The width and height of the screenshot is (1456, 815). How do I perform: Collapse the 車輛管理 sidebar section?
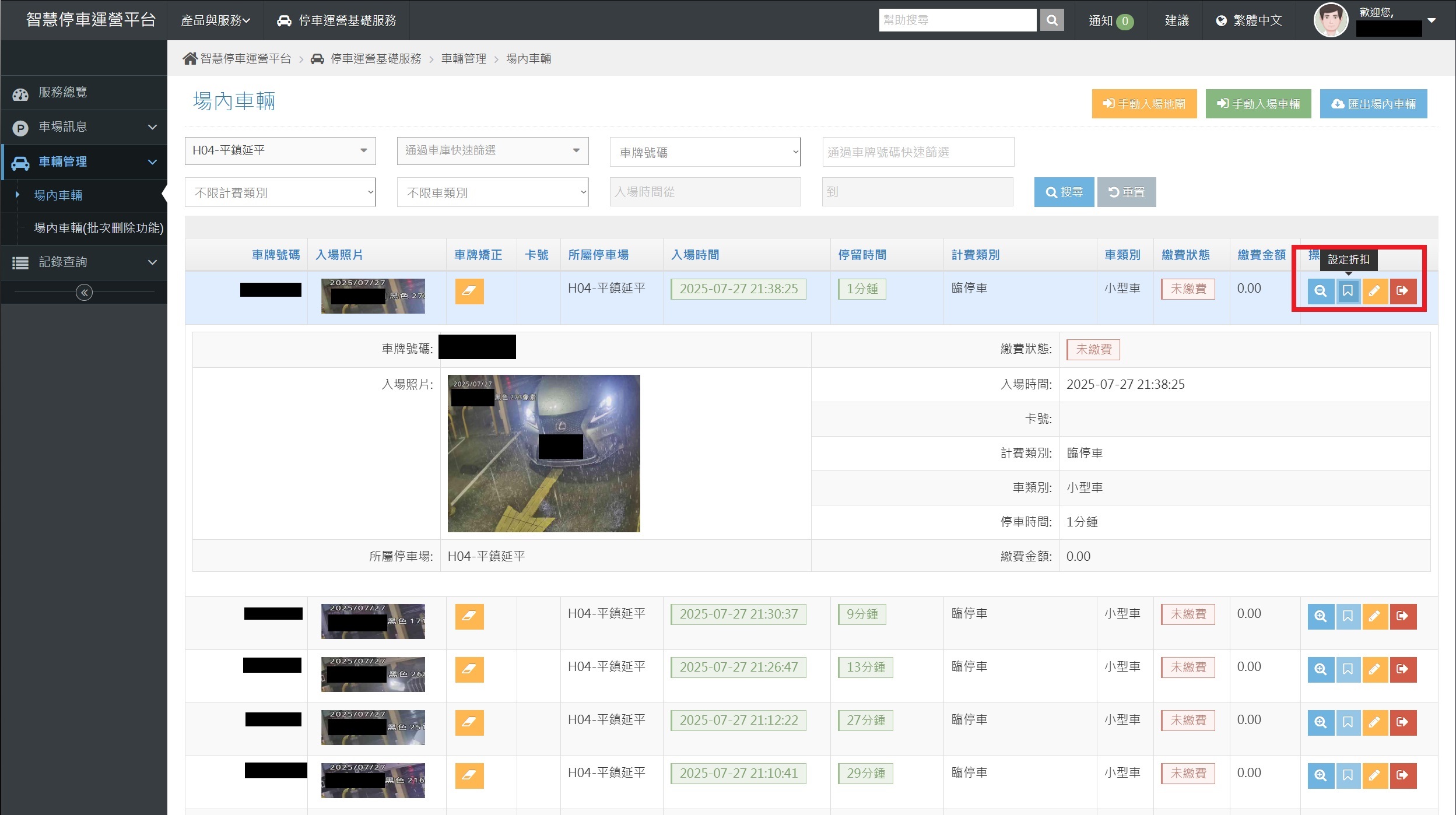(x=84, y=162)
